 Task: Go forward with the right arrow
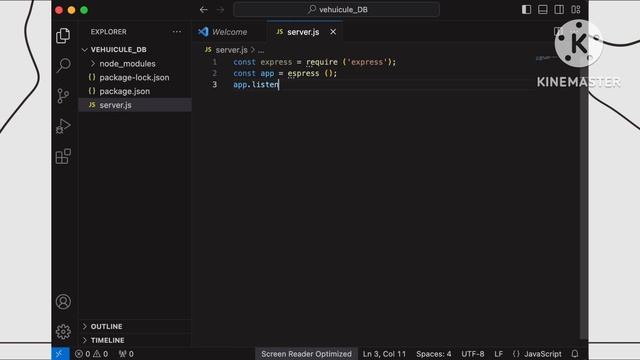click(x=220, y=9)
